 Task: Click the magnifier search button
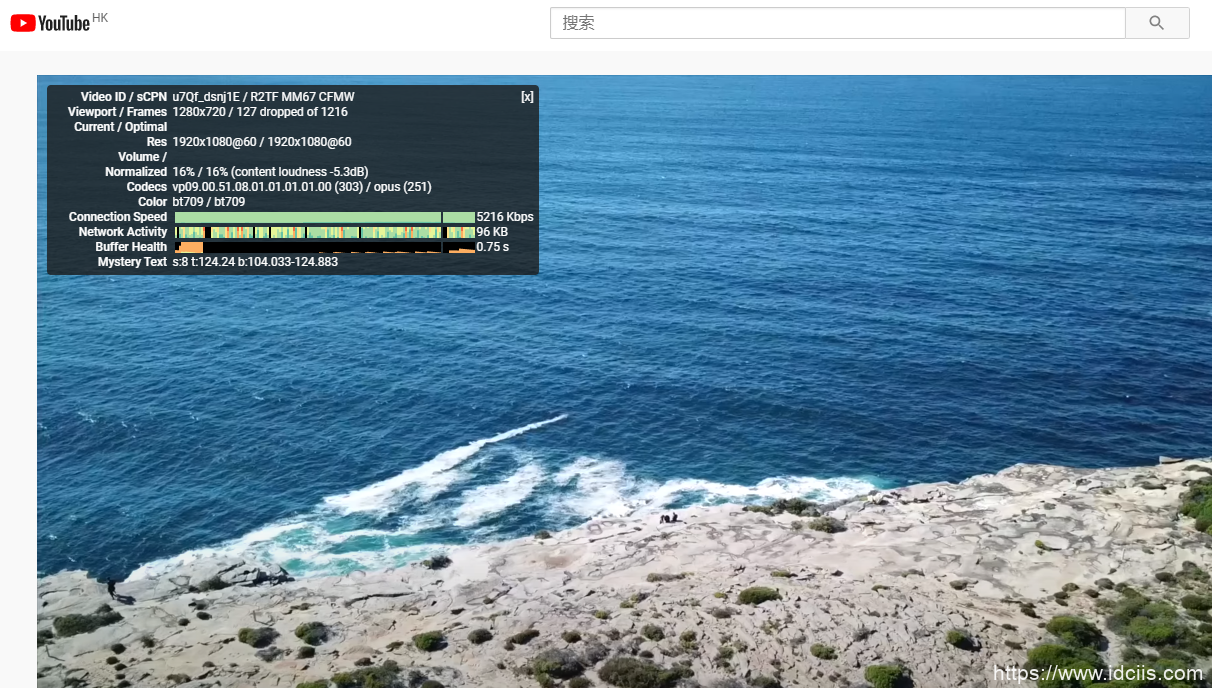pos(1157,23)
